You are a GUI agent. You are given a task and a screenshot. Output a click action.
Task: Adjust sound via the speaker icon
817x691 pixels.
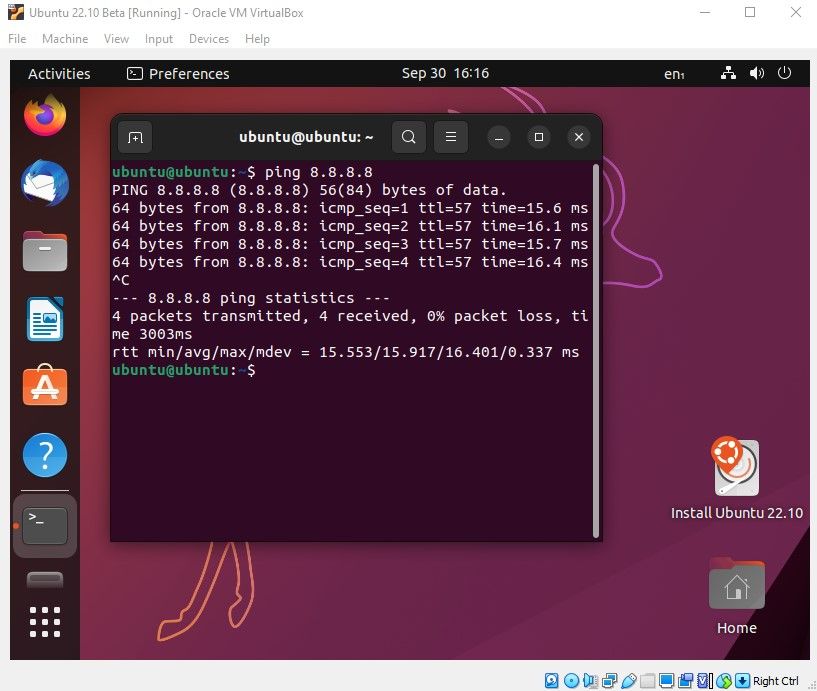[756, 73]
